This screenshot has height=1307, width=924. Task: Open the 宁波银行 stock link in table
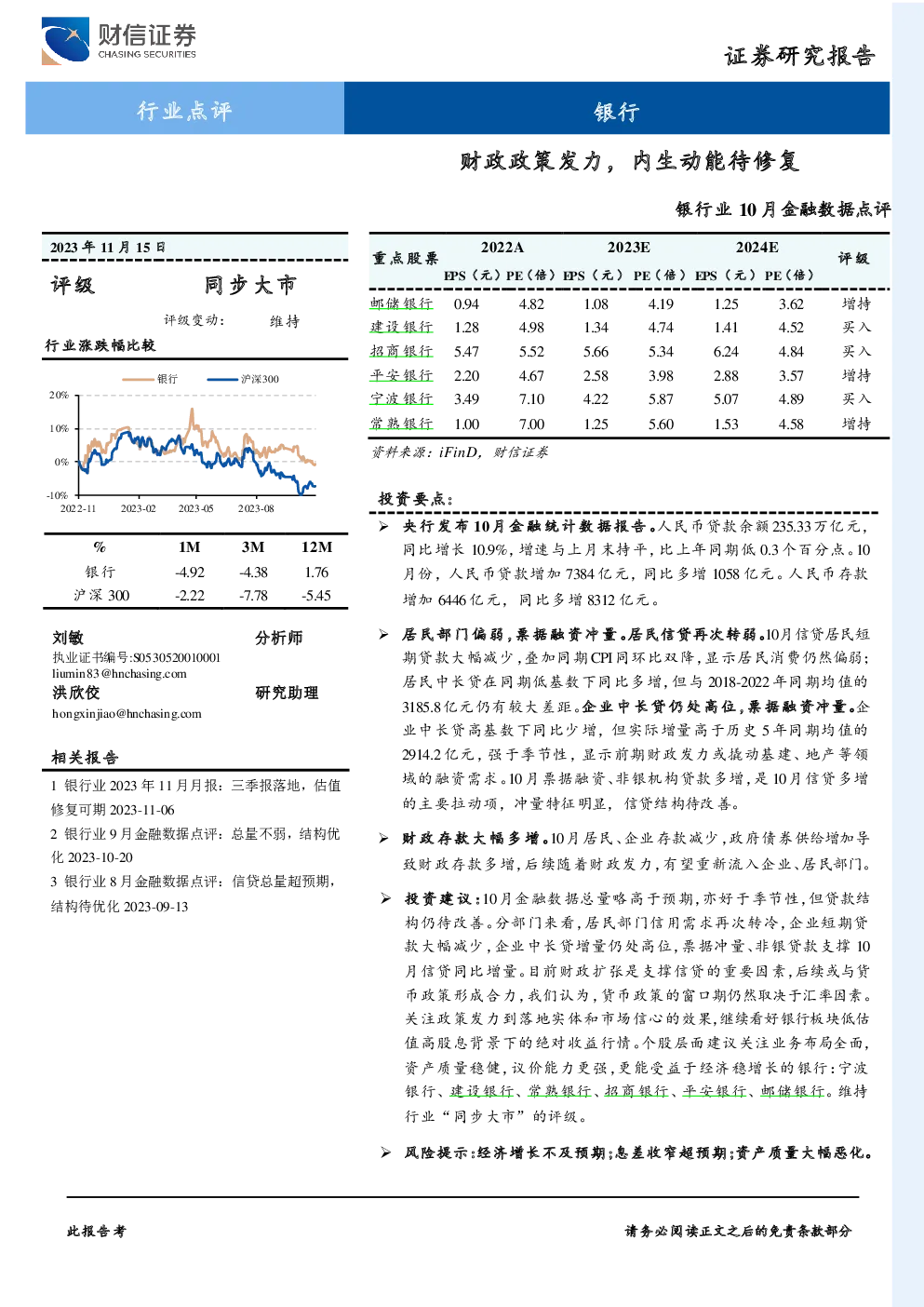(x=402, y=398)
